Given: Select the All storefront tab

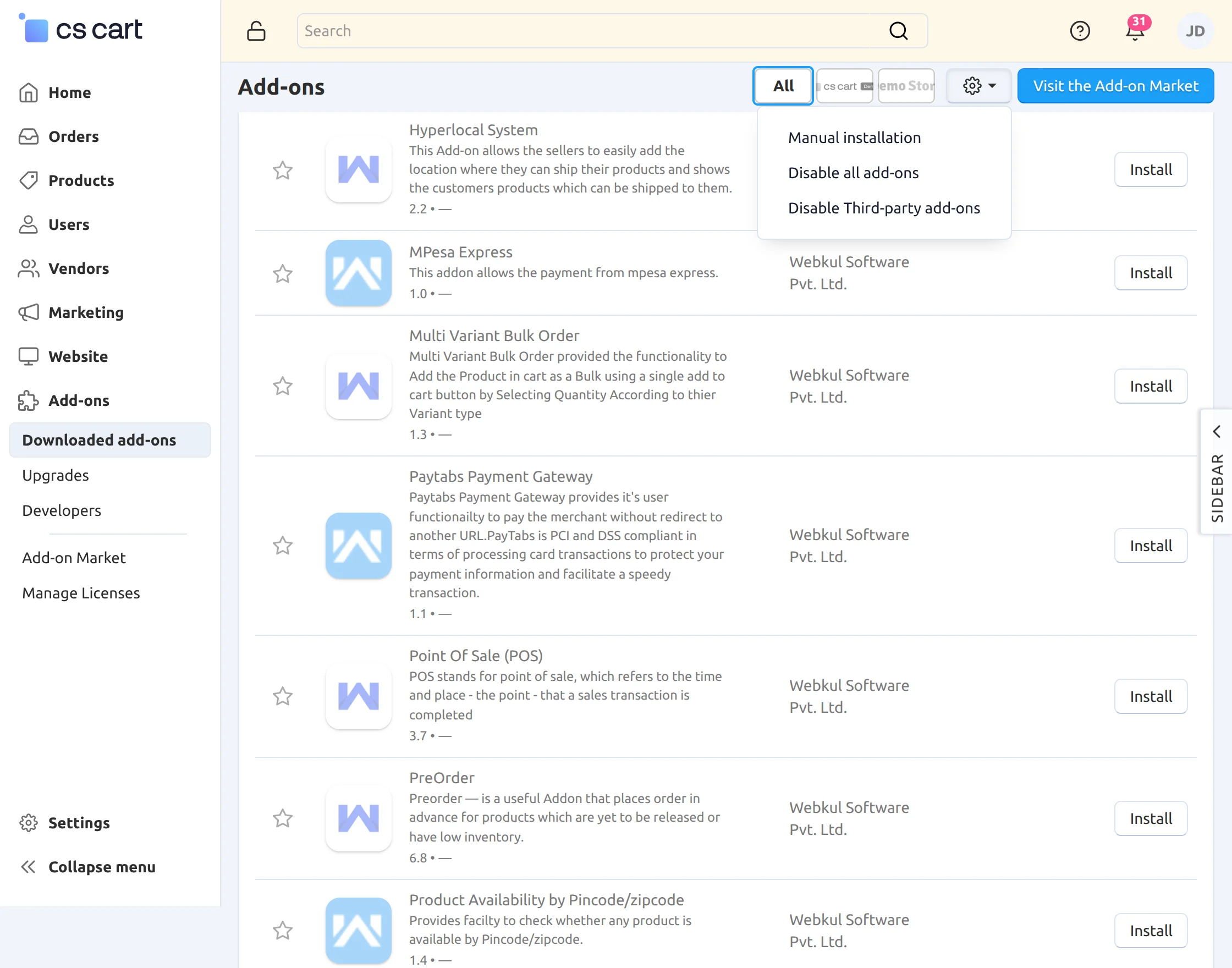Looking at the screenshot, I should (x=783, y=86).
